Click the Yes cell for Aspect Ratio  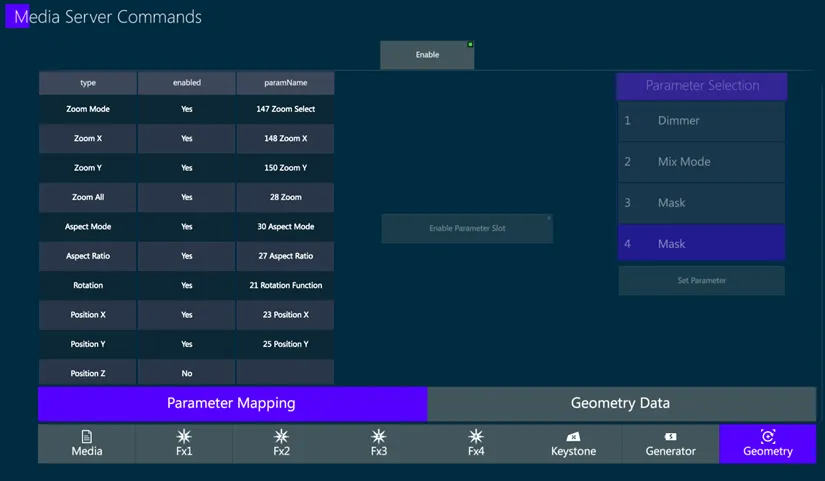click(x=187, y=256)
